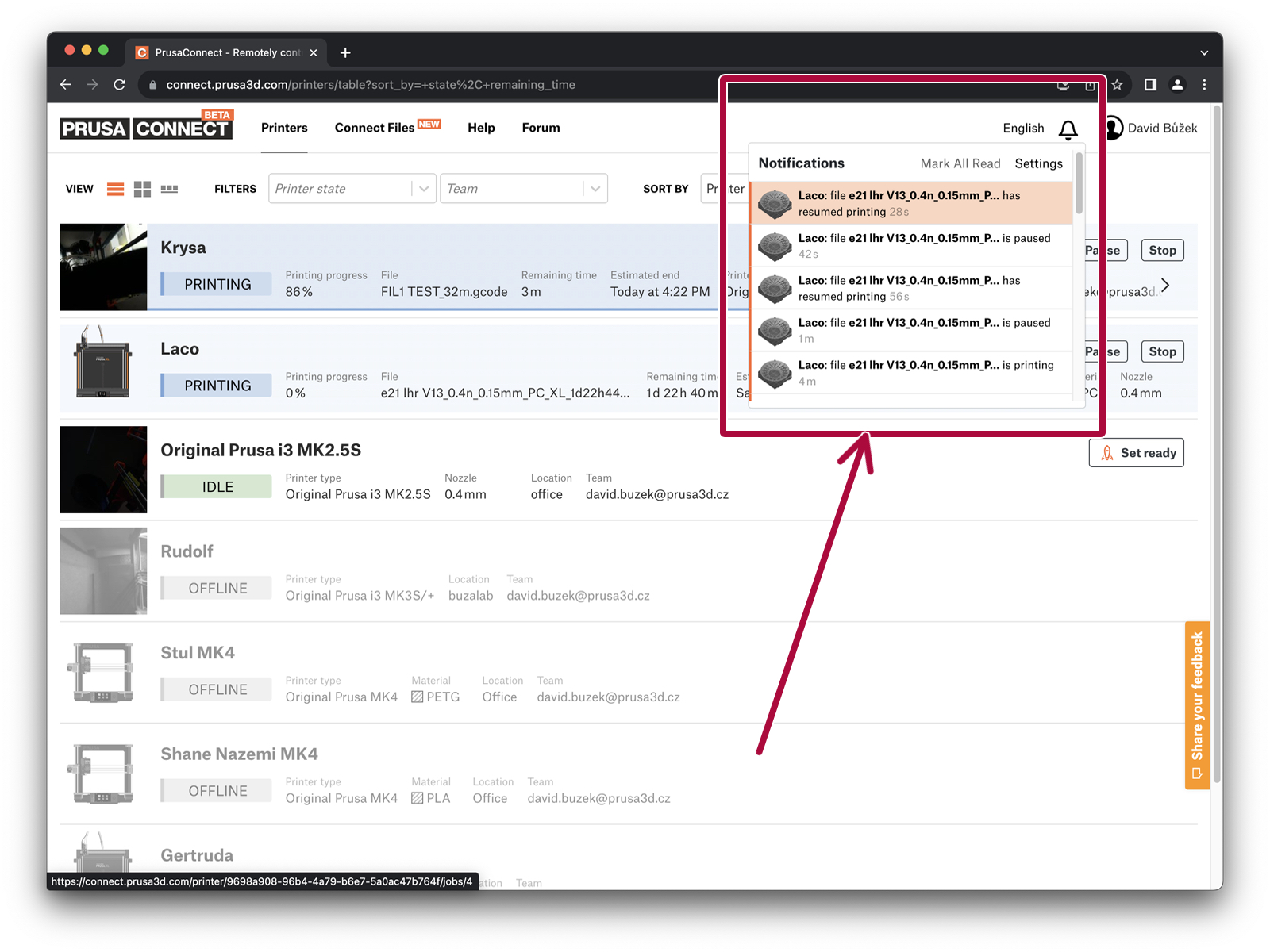Select PrusaConnect browser tab
The image size is (1270, 952).
[x=226, y=53]
